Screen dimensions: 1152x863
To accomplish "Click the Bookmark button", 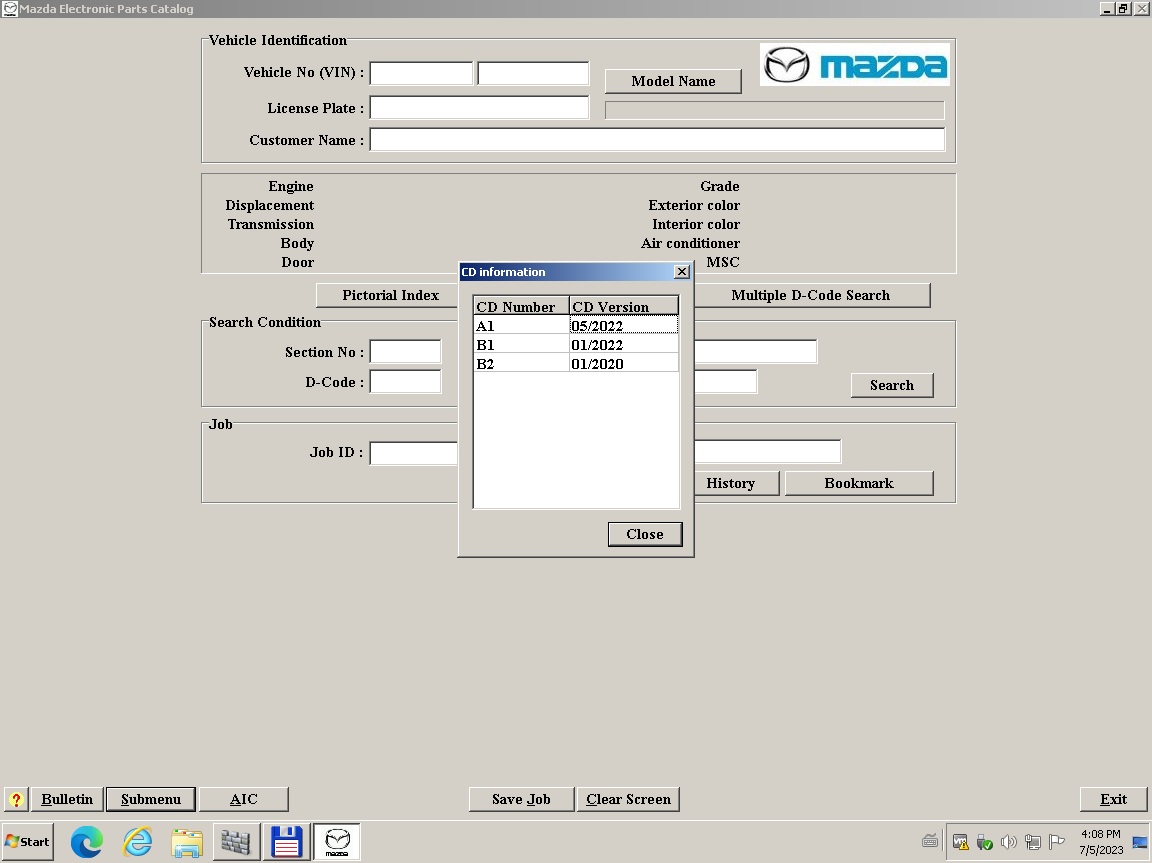I will click(x=859, y=483).
